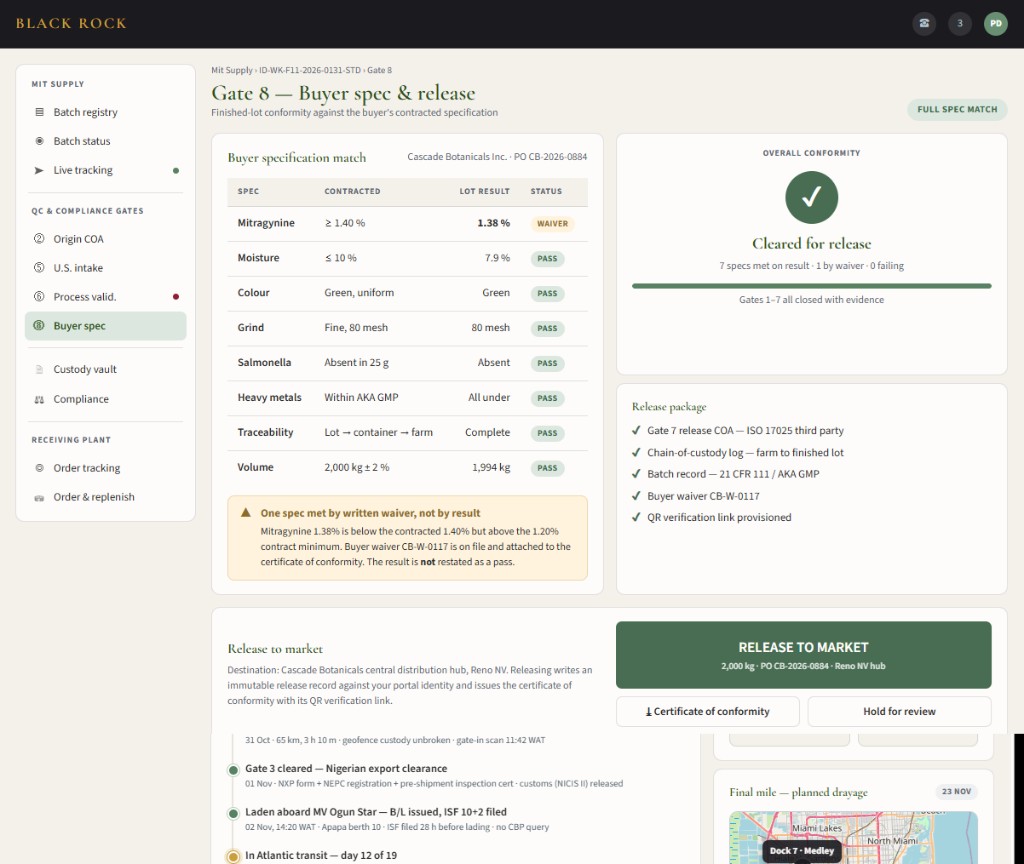The height and width of the screenshot is (864, 1024).
Task: Click batch ID breadcrumb ID-WK-F11-2026-0131-STD
Action: [x=310, y=70]
